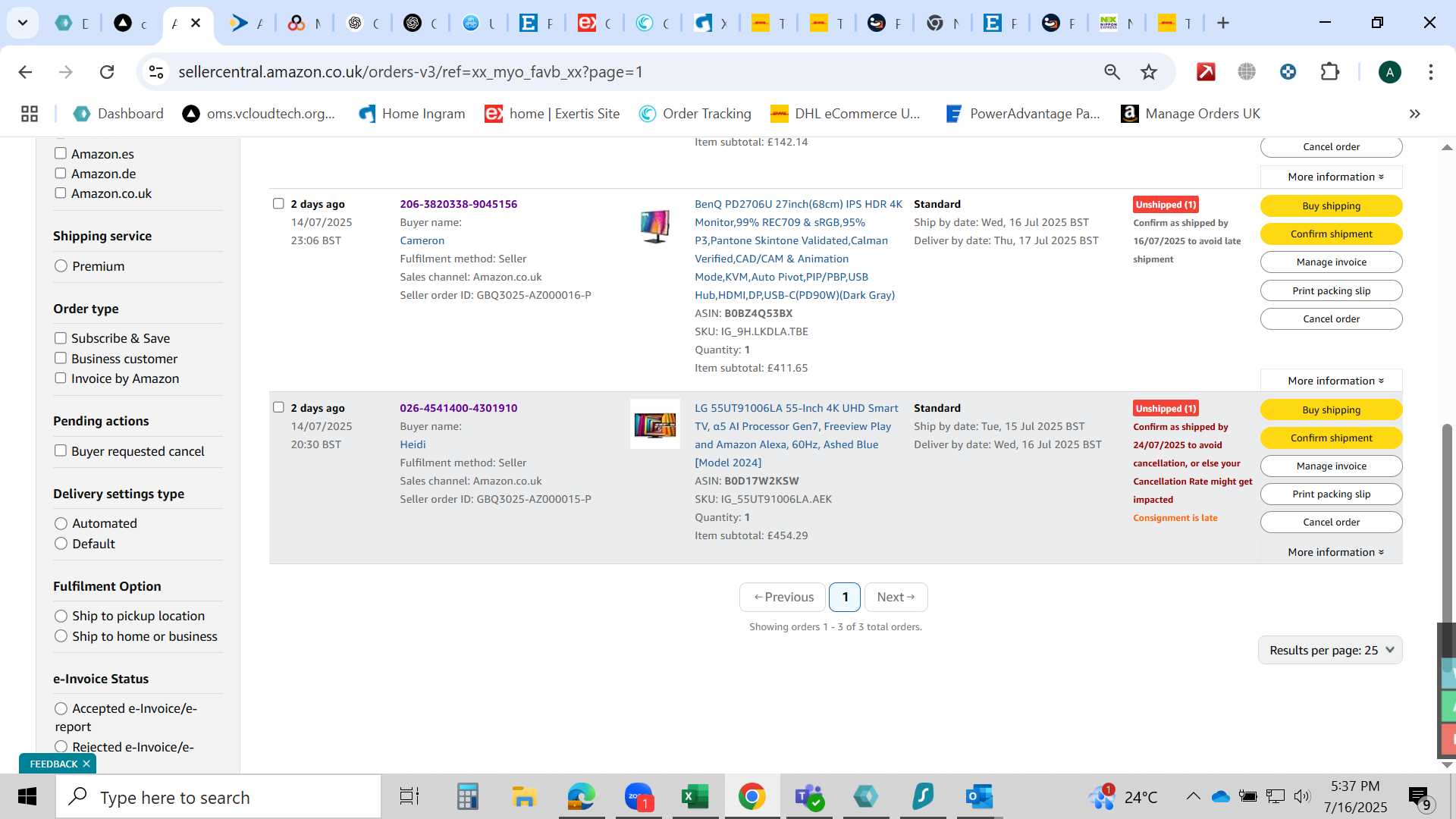Viewport: 1456px width, 819px height.
Task: Open the Chrome profile avatar A
Action: coord(1389,72)
